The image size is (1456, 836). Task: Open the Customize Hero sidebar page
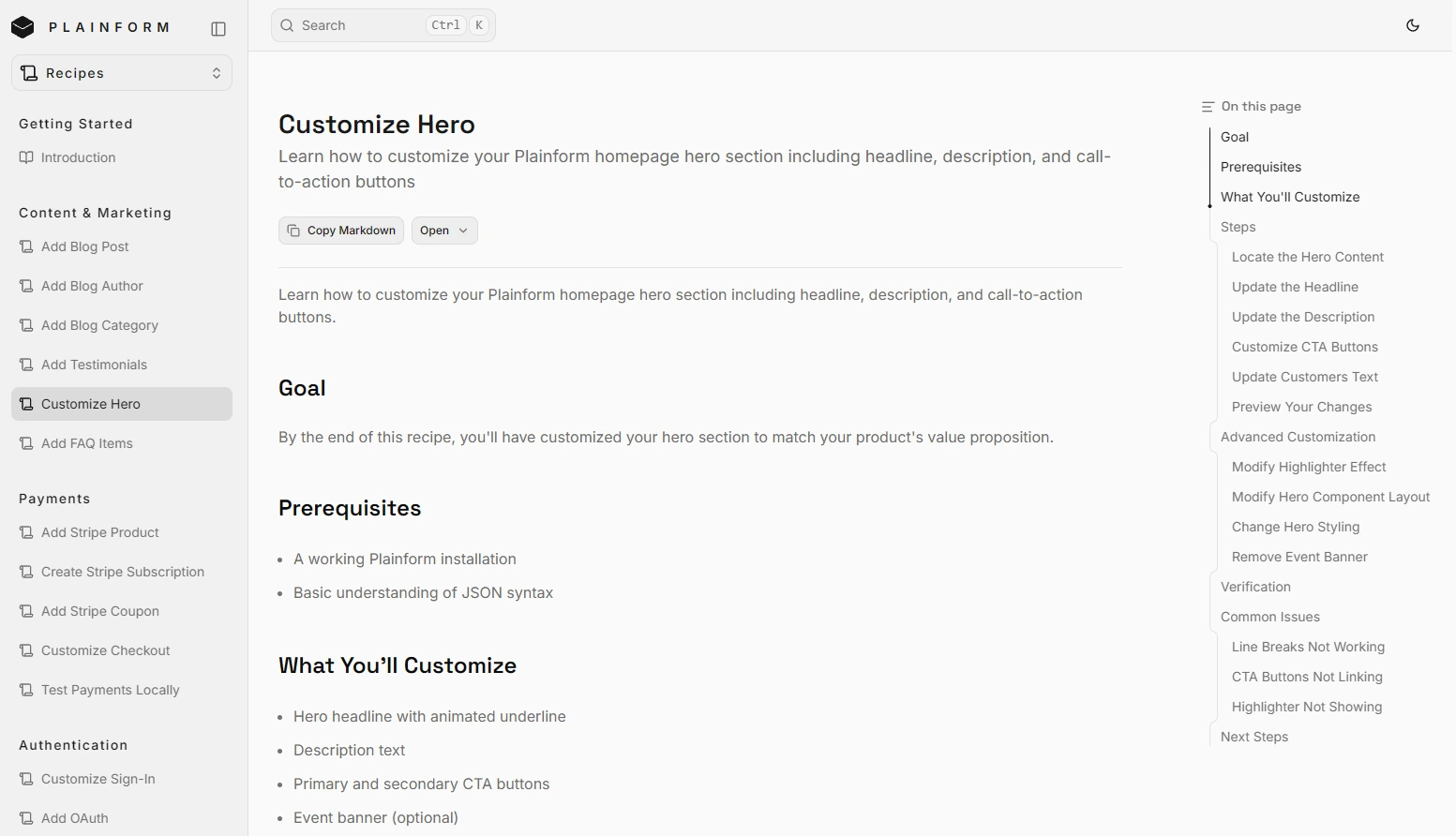(122, 404)
